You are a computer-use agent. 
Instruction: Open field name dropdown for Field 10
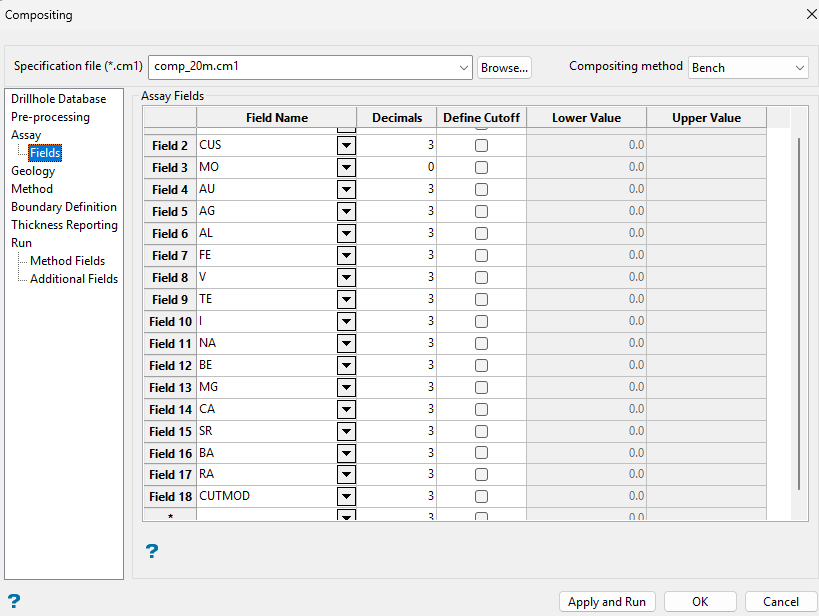click(x=346, y=321)
